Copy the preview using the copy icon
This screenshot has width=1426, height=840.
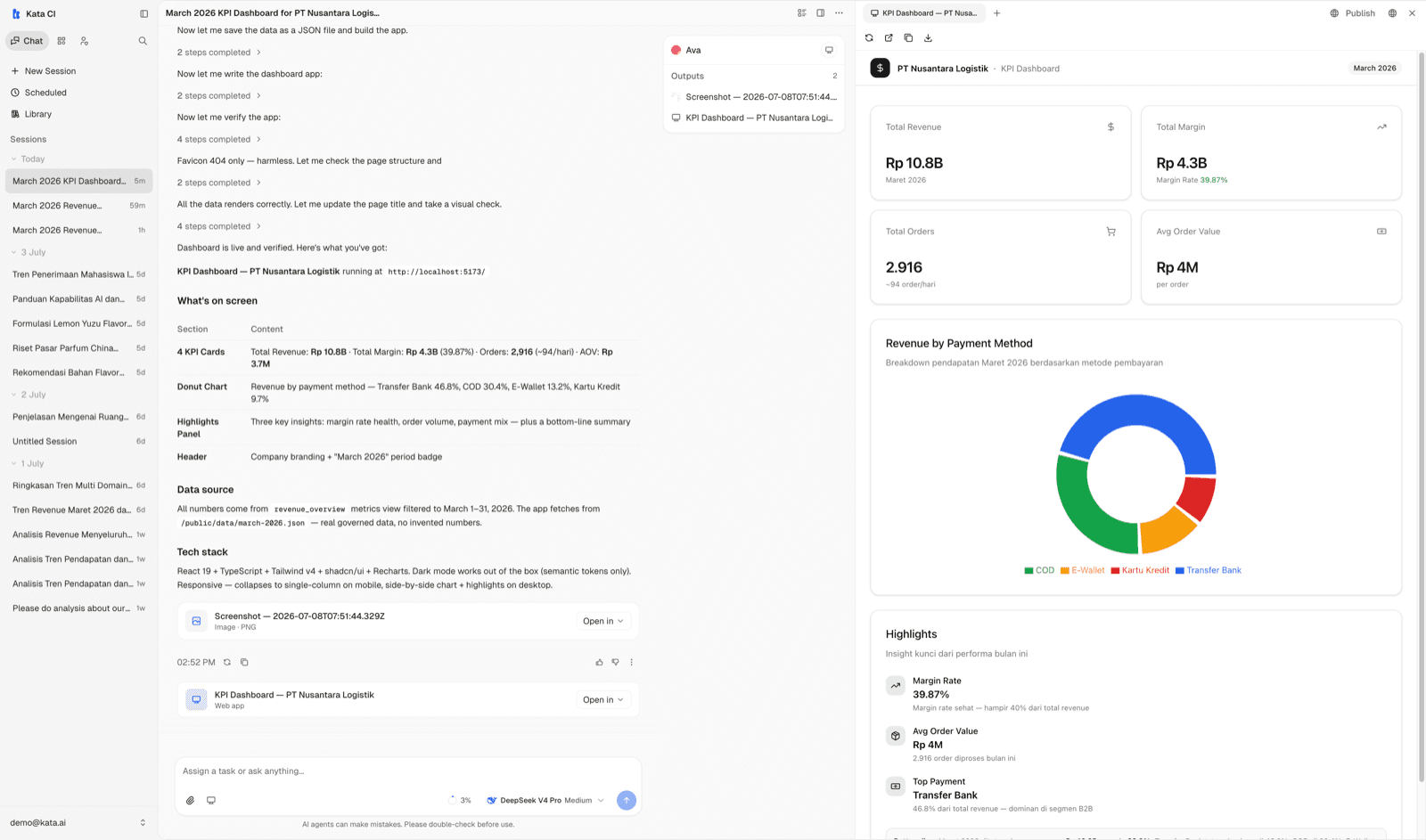(x=908, y=37)
